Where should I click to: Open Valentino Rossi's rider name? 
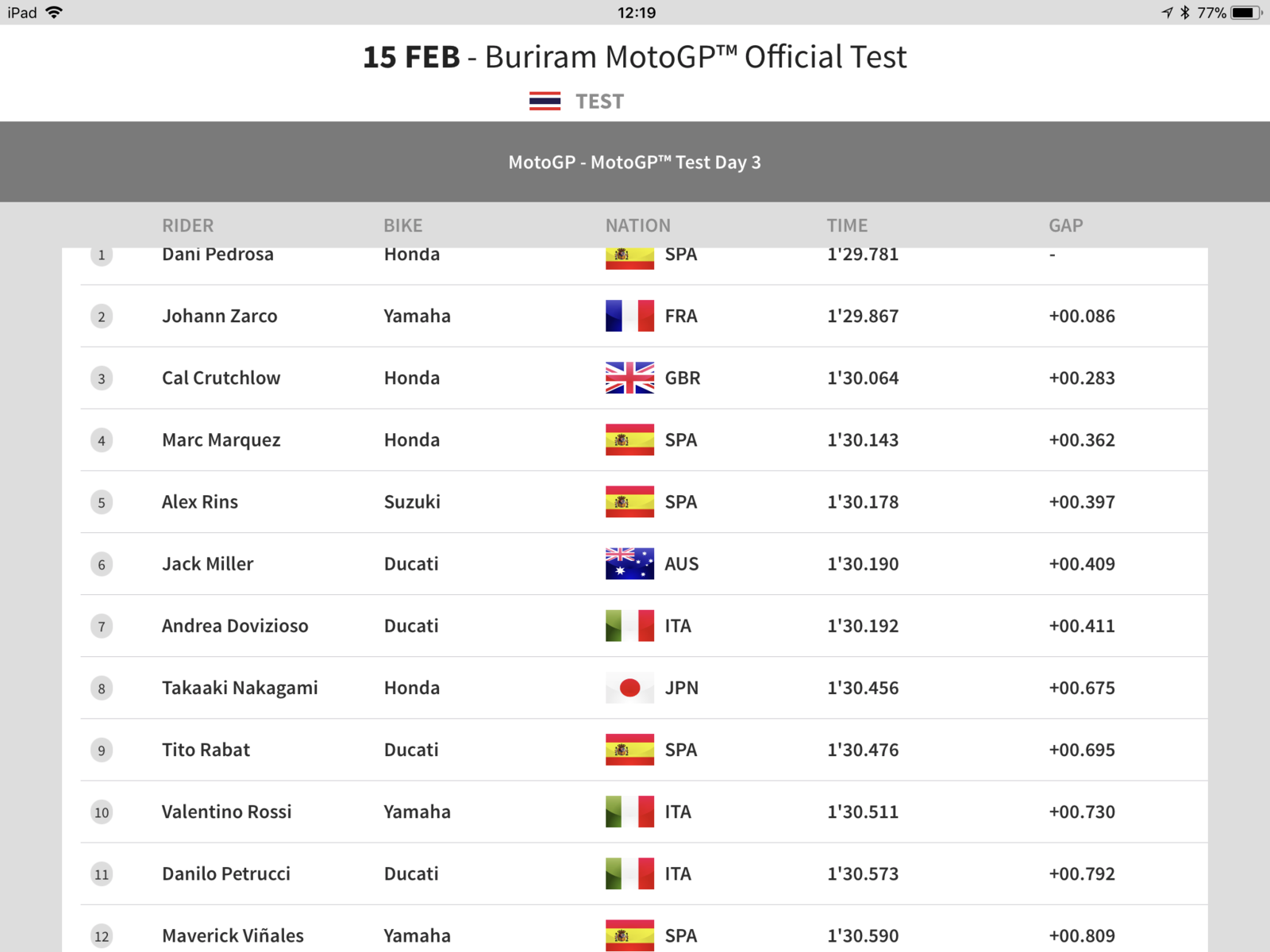point(227,812)
